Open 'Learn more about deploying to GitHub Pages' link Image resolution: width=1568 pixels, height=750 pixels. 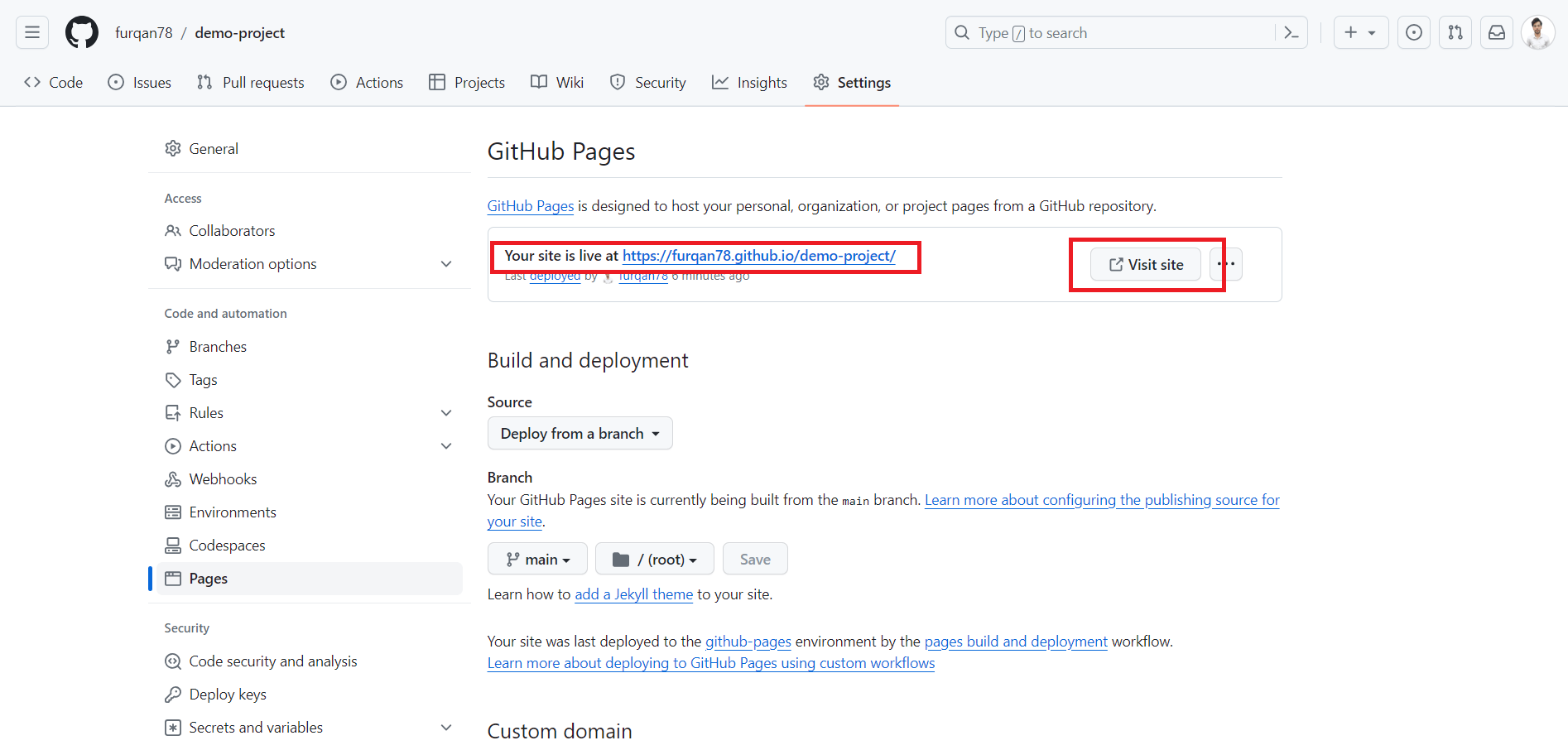point(711,662)
